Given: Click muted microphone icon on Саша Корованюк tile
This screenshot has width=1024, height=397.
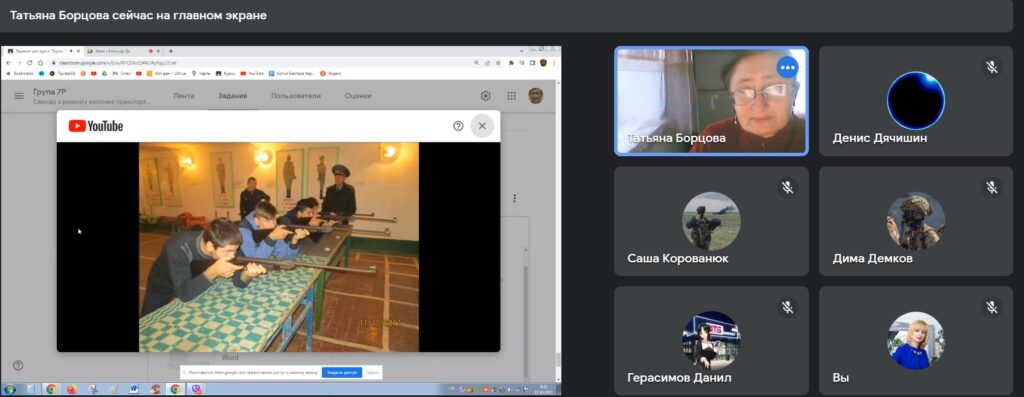Looking at the screenshot, I should [788, 188].
